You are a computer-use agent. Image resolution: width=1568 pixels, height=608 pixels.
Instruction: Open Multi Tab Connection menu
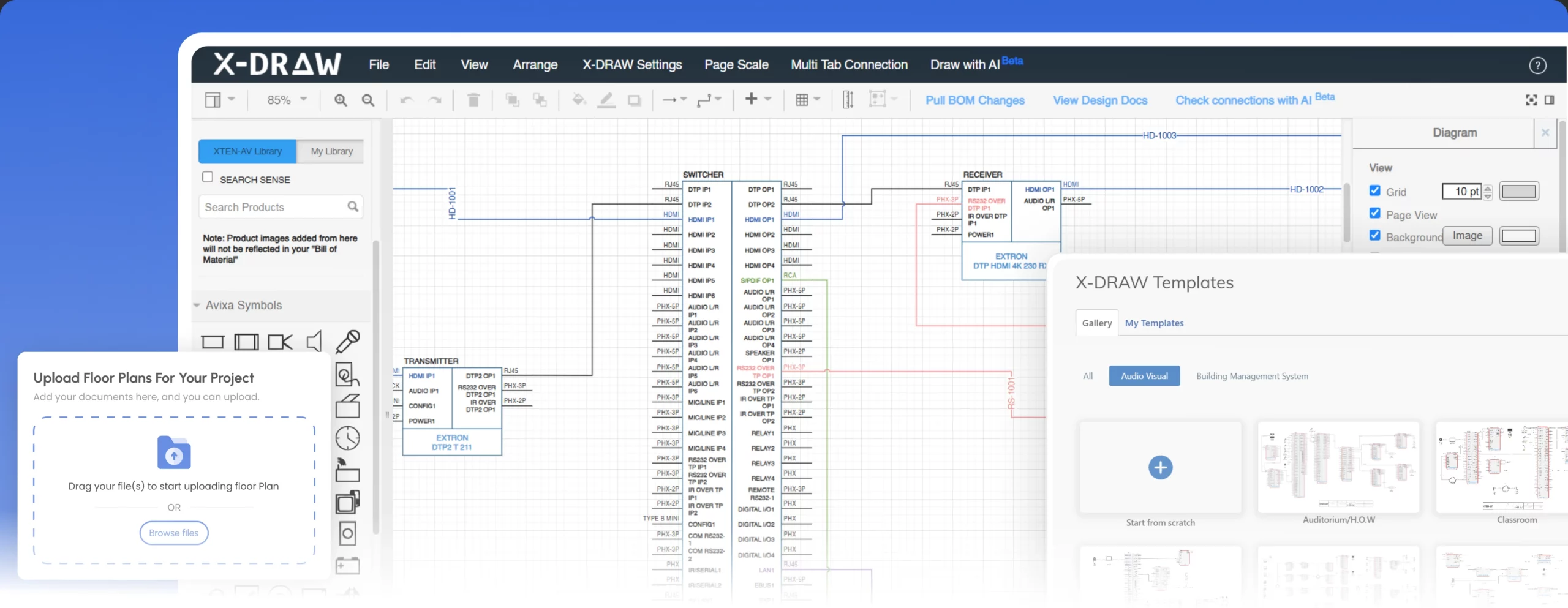coord(850,65)
